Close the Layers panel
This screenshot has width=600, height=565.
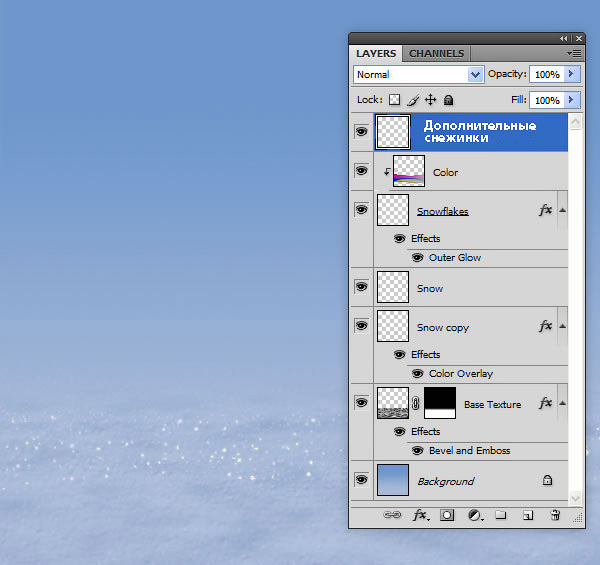[579, 39]
